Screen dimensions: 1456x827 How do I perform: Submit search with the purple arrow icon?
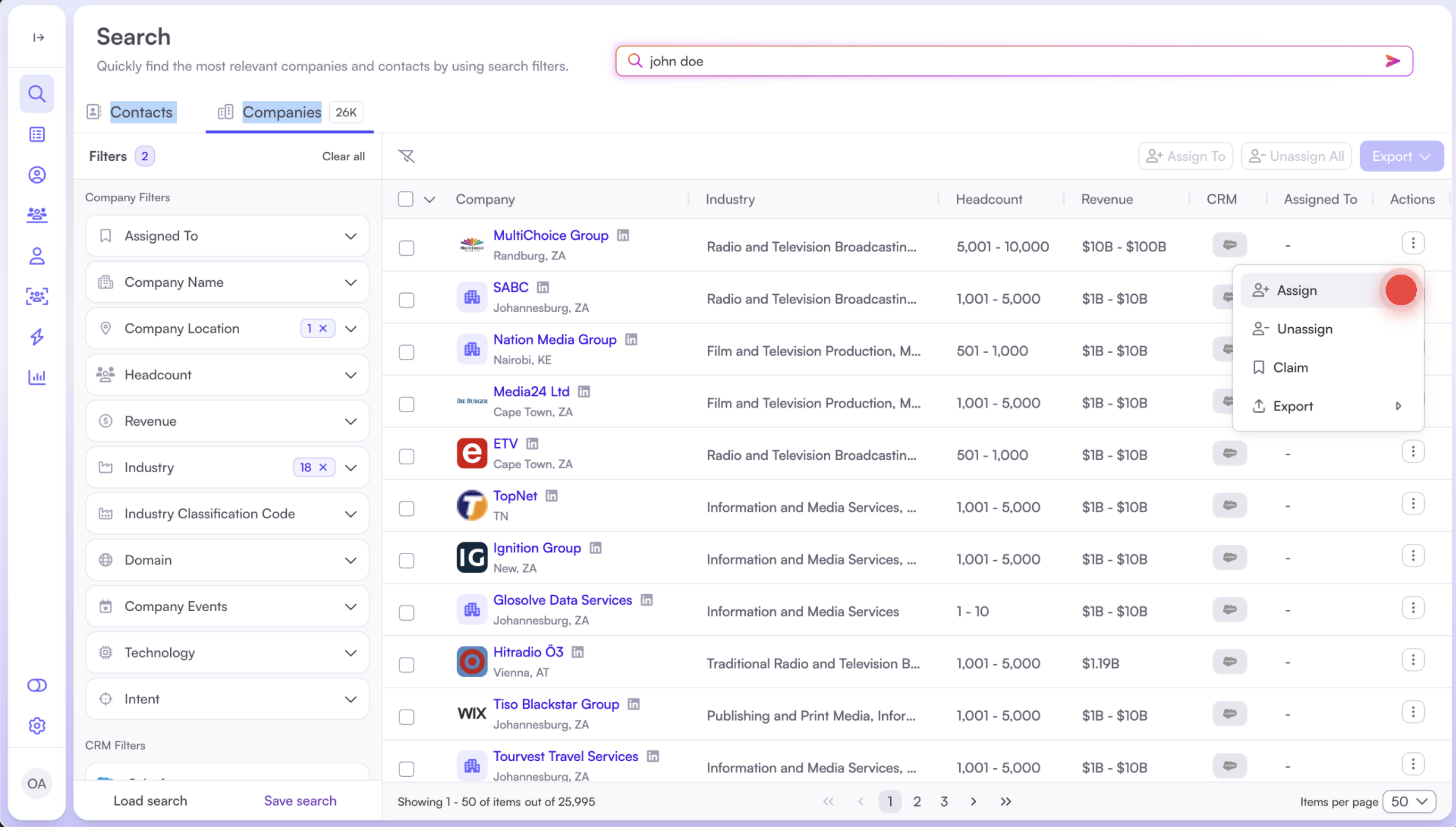click(1392, 61)
